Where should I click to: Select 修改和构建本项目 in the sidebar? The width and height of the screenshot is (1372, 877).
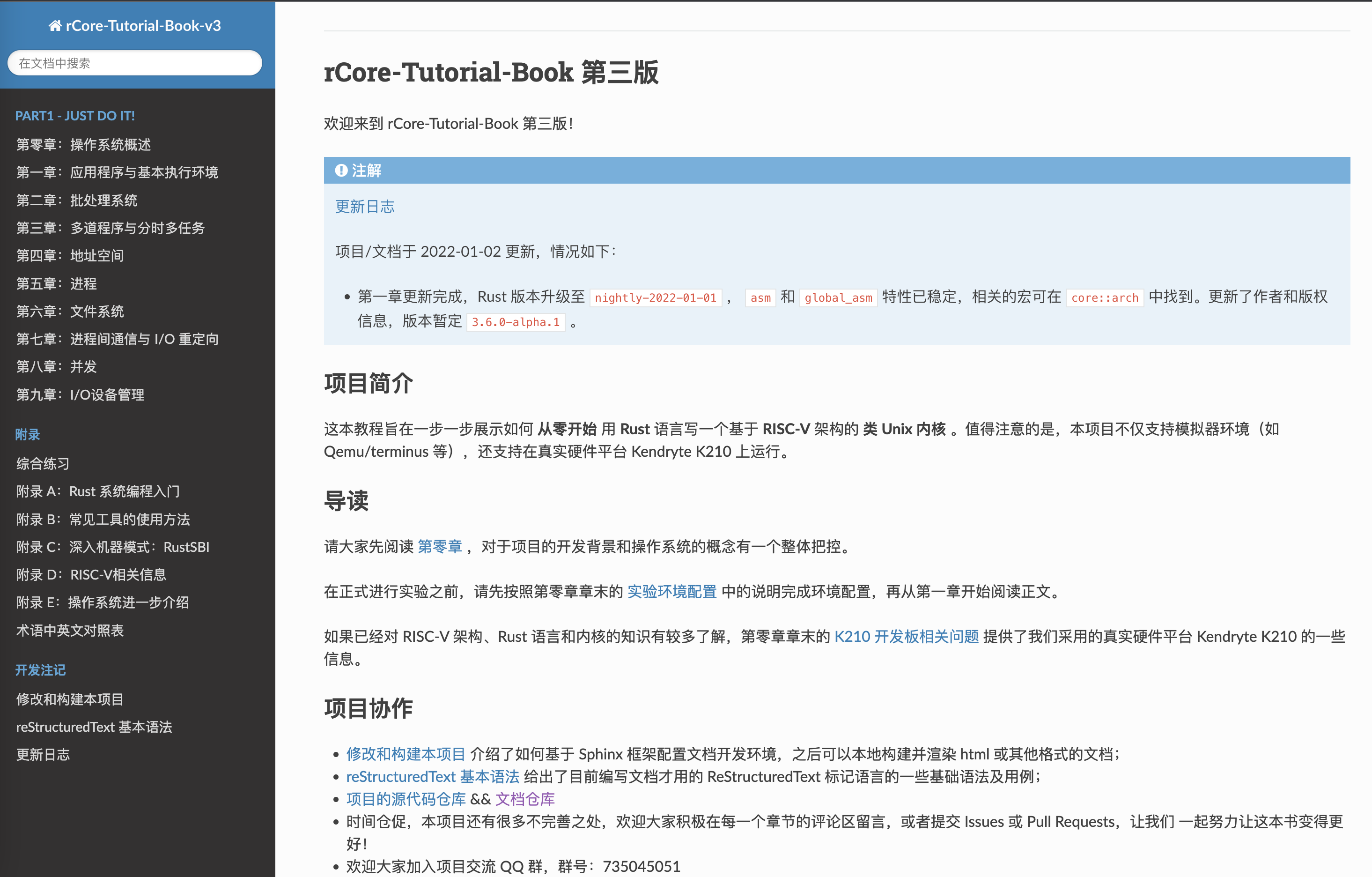pos(69,699)
